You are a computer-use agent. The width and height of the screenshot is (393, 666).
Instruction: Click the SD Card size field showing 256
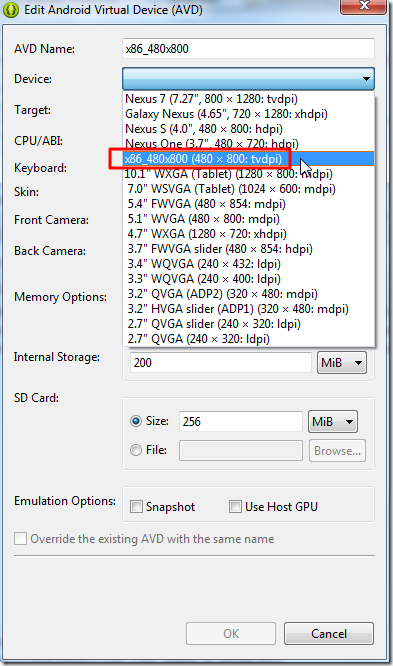(240, 421)
